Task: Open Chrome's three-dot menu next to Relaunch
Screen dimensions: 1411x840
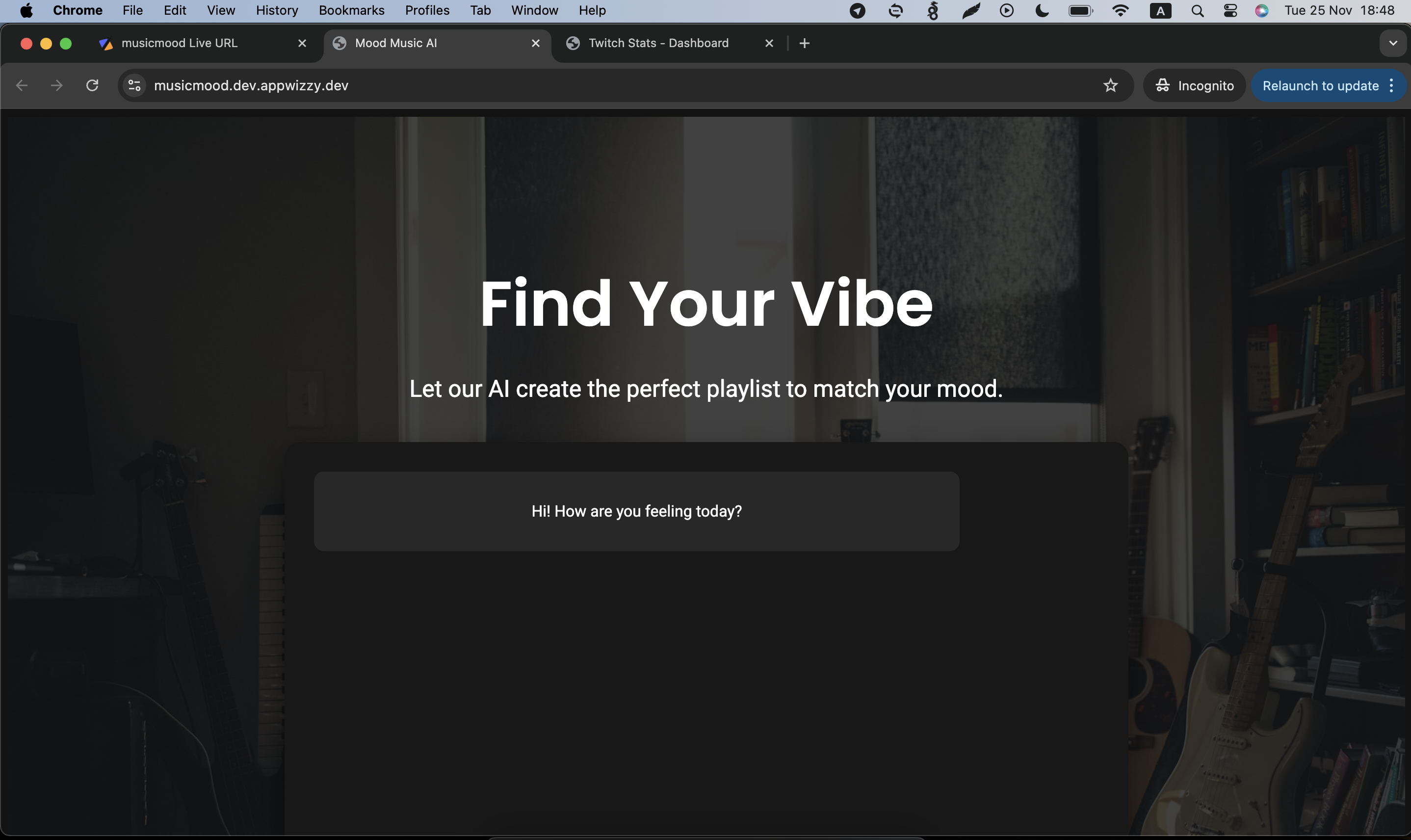Action: point(1392,85)
